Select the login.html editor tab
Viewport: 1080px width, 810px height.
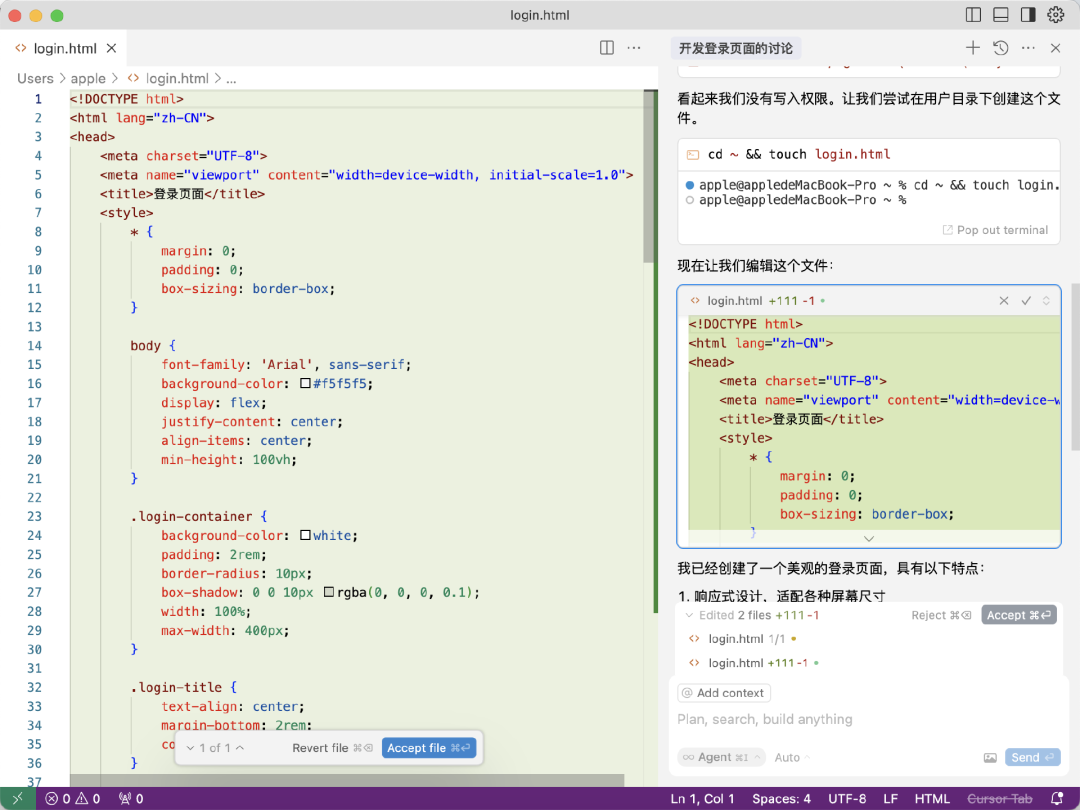65,48
